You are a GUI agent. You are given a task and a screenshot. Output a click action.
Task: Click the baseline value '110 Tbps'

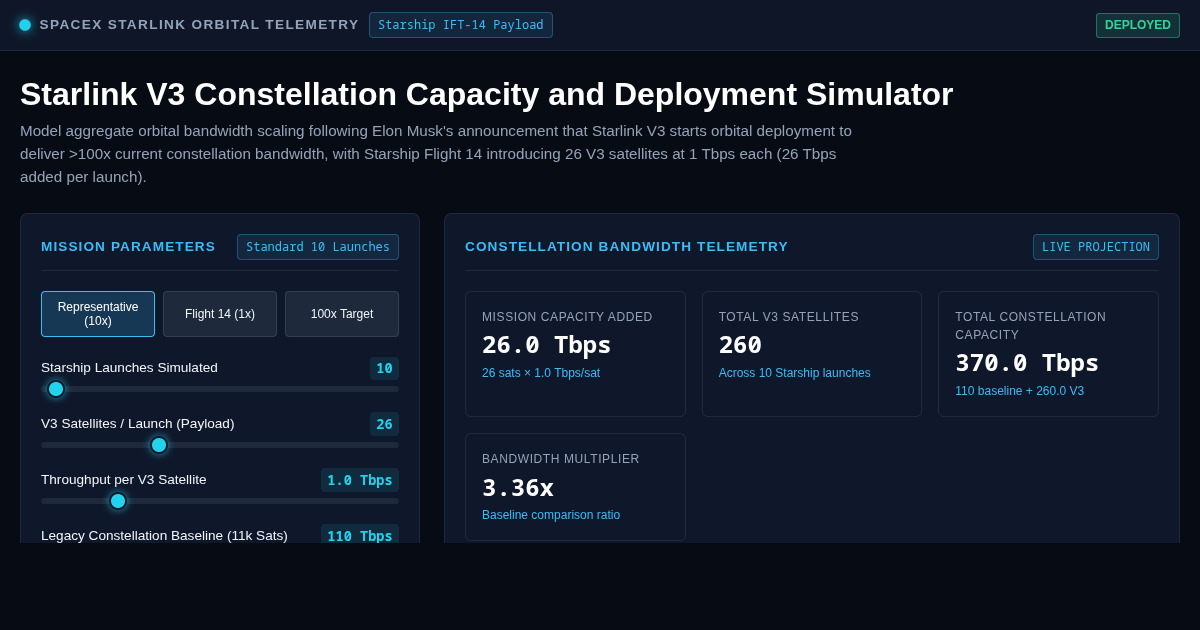360,535
